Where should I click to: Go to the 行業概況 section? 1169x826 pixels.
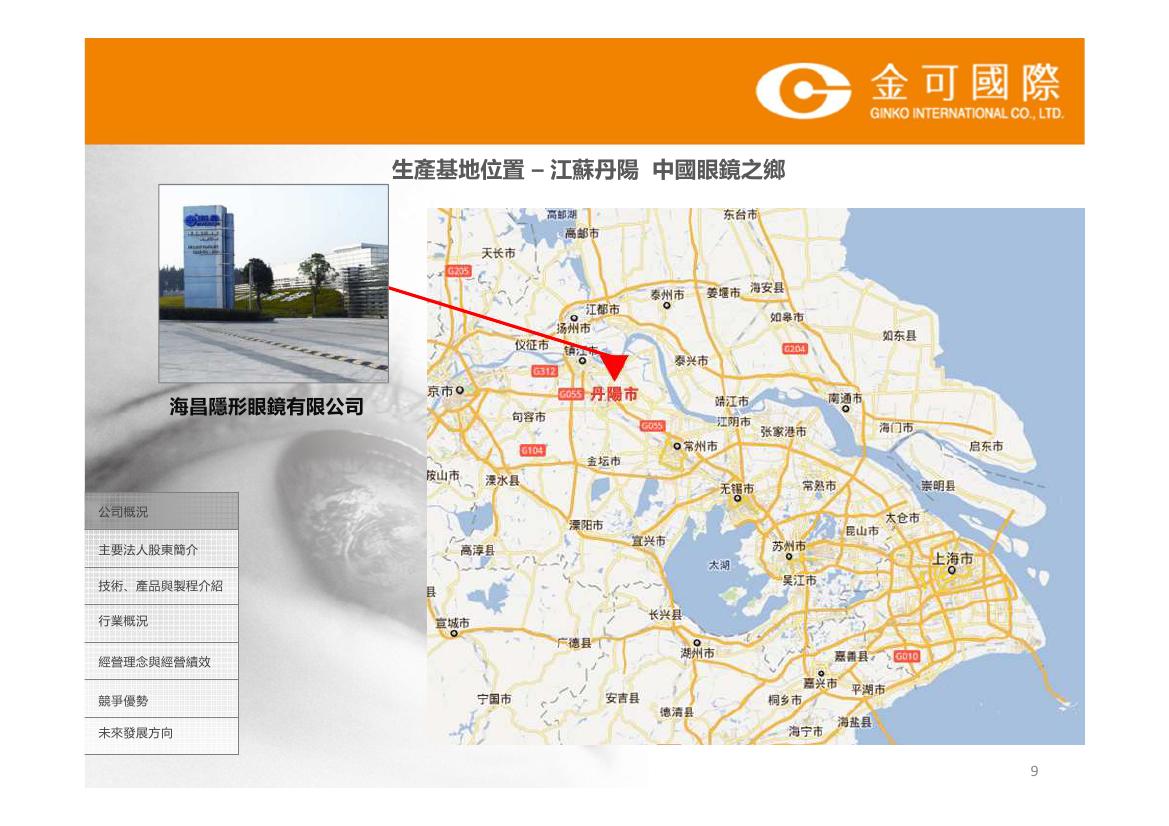tap(162, 621)
